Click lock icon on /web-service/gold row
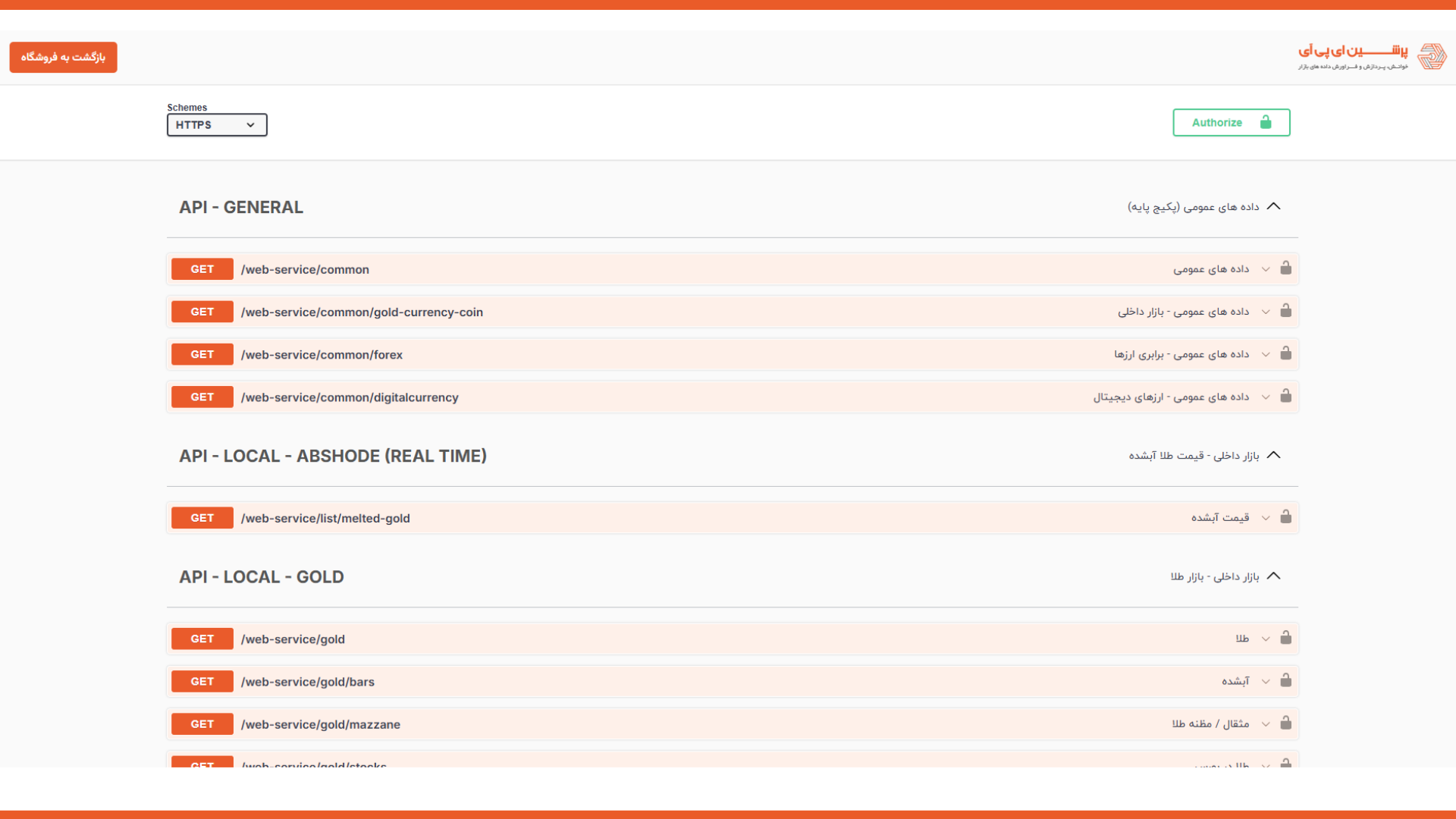1456x819 pixels. [1285, 638]
